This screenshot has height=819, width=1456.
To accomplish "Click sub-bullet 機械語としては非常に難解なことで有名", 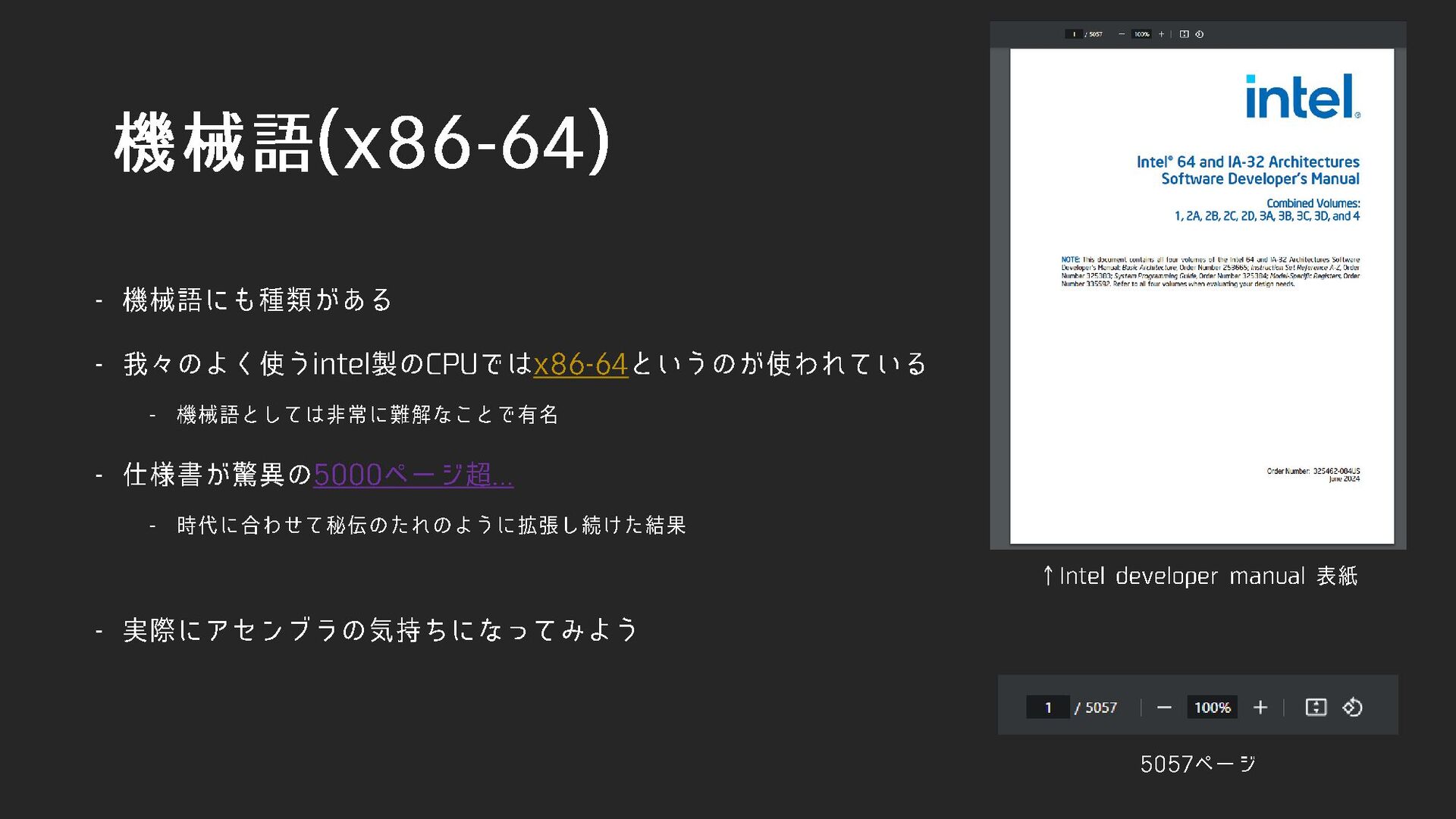I will 368,415.
